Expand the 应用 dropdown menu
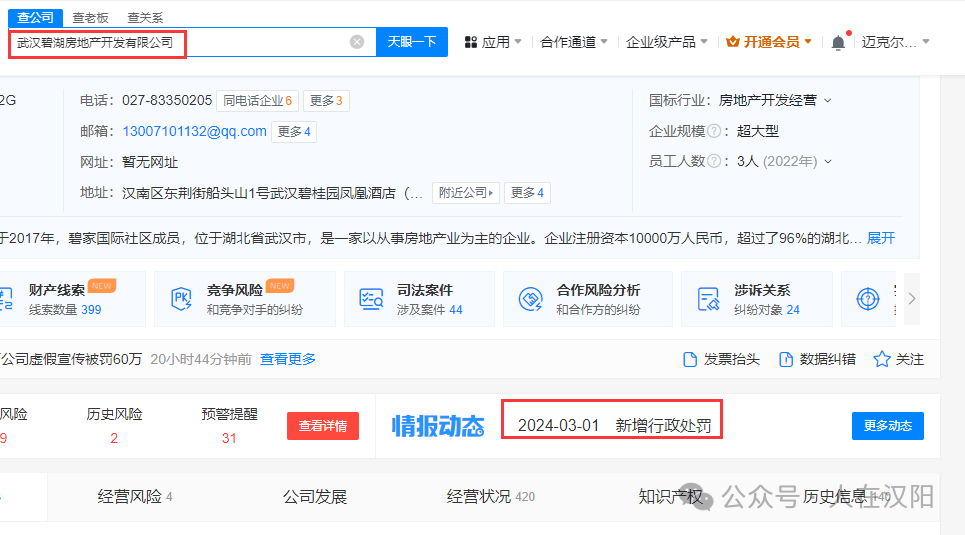The height and width of the screenshot is (535, 965). point(488,42)
